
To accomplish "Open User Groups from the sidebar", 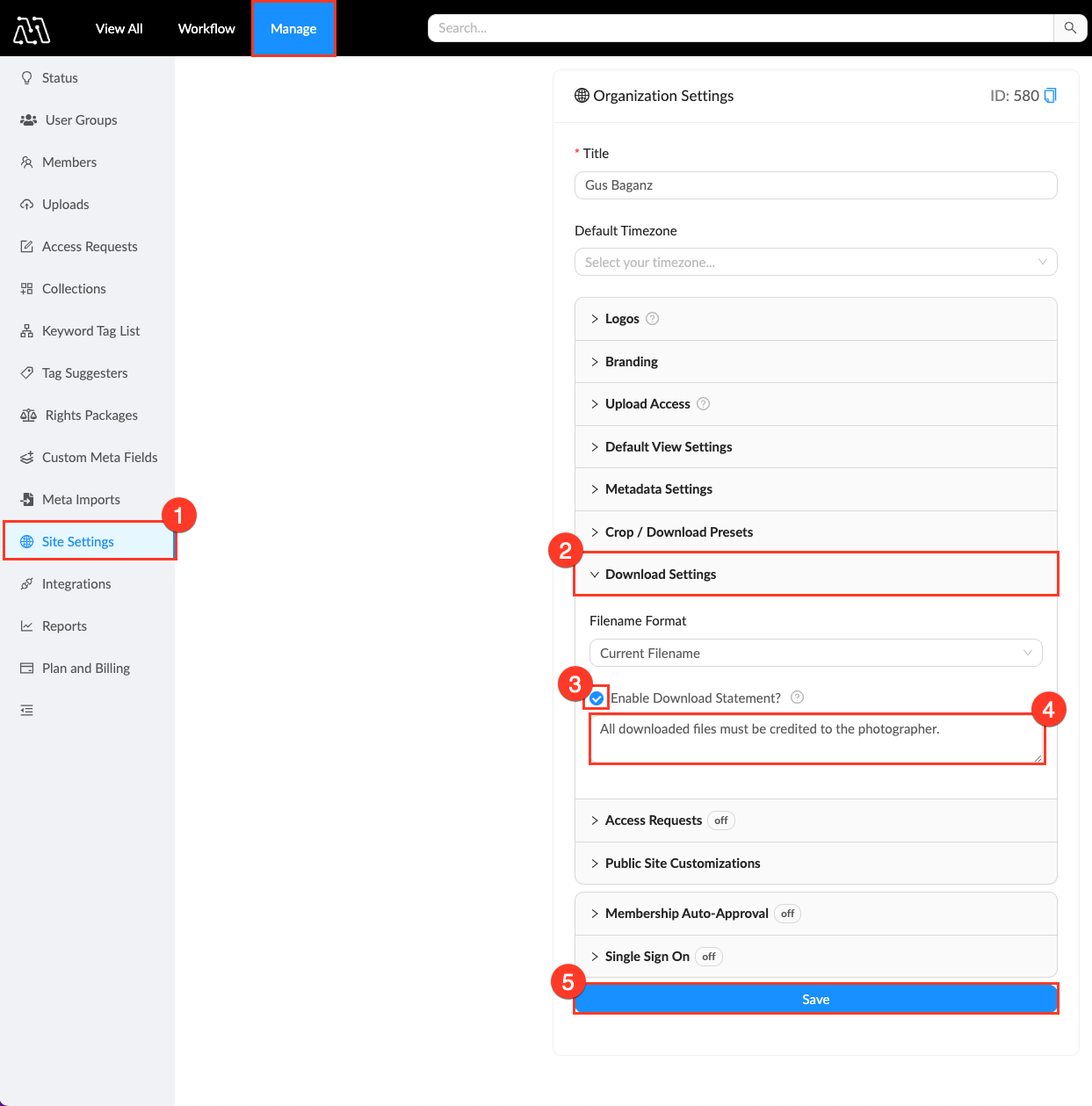I will (81, 120).
